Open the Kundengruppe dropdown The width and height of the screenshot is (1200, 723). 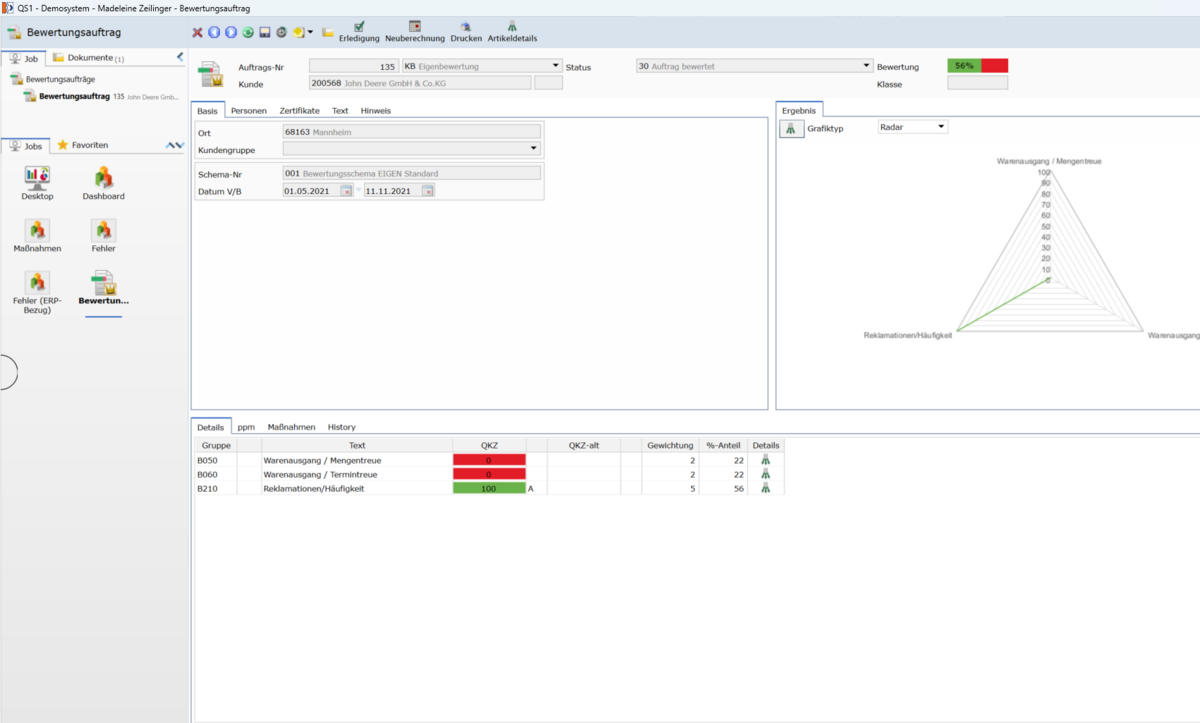point(534,149)
